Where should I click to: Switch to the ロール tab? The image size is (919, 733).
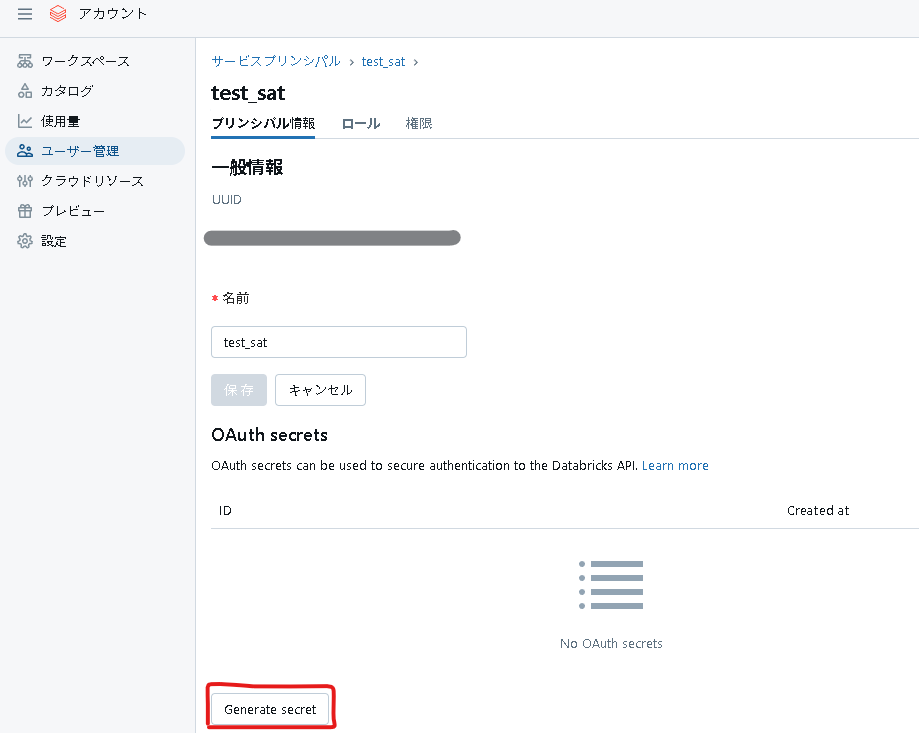coord(361,124)
